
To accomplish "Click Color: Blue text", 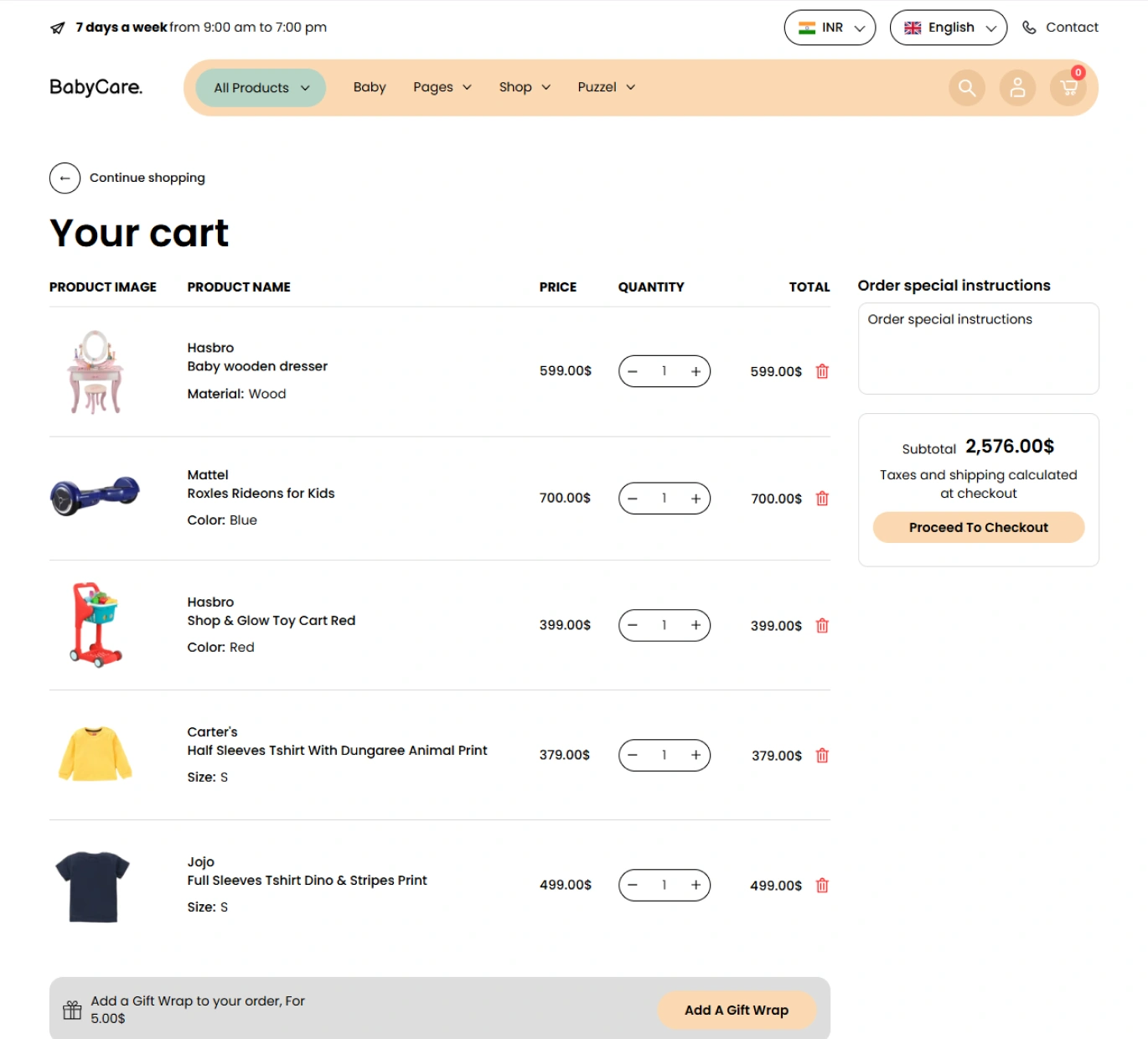I will 222,520.
